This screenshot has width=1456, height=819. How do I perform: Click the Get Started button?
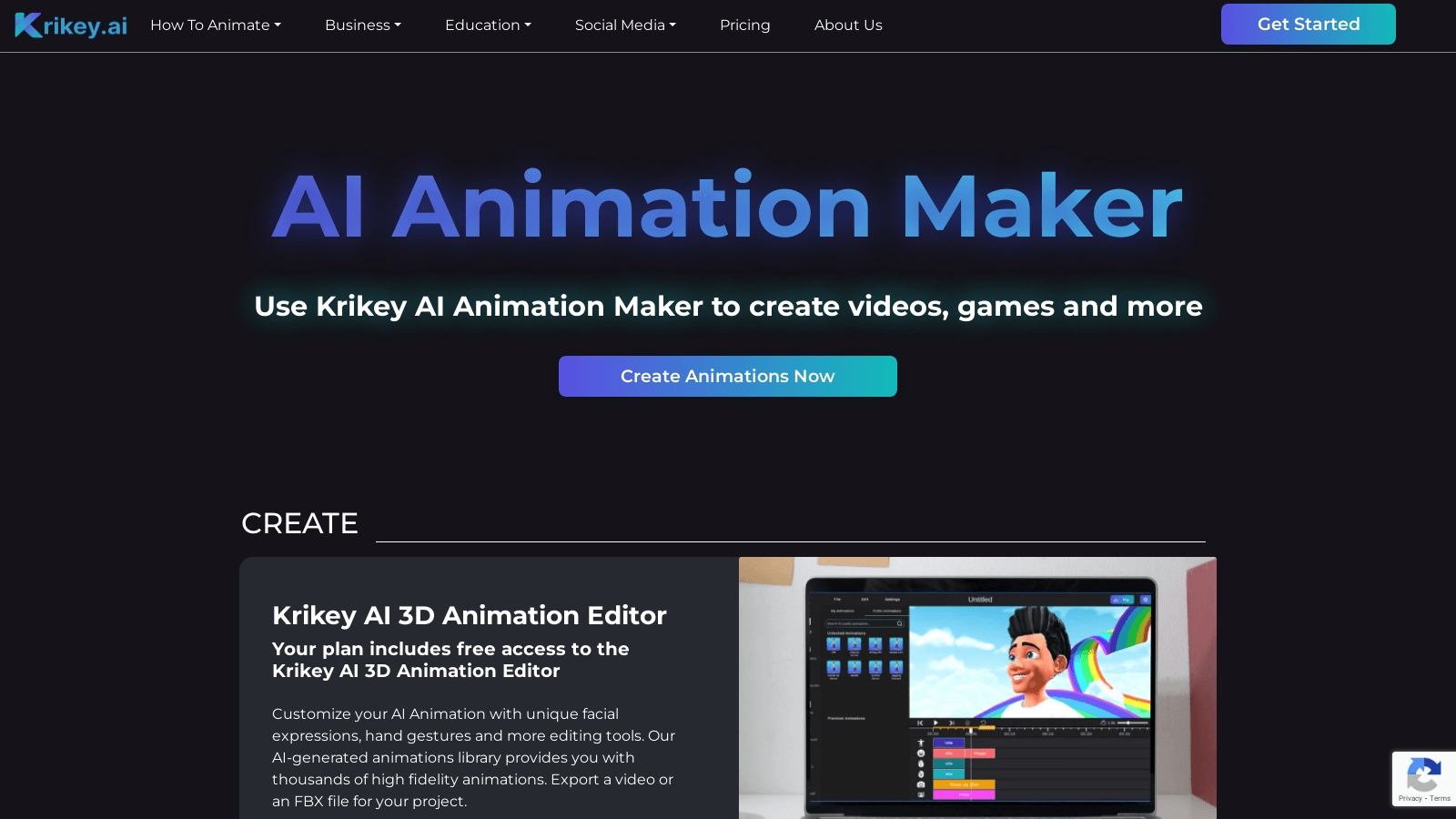click(x=1308, y=25)
